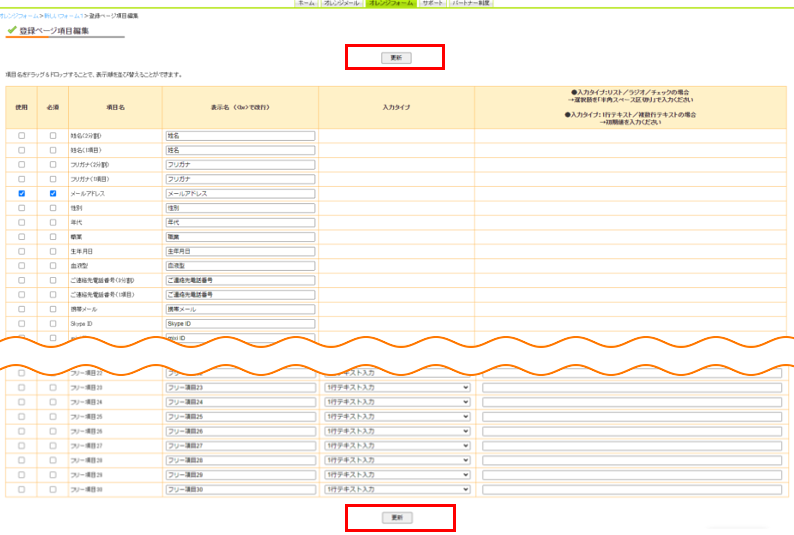This screenshot has height=535, width=794.
Task: Click the フリー項目26 item name label
Action: coord(87,431)
